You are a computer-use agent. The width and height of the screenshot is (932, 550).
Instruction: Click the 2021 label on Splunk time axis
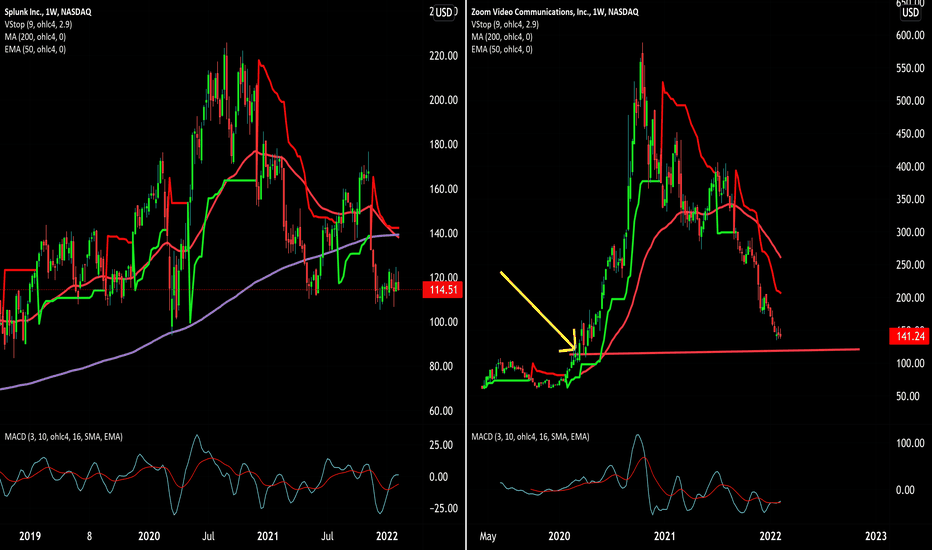267,536
